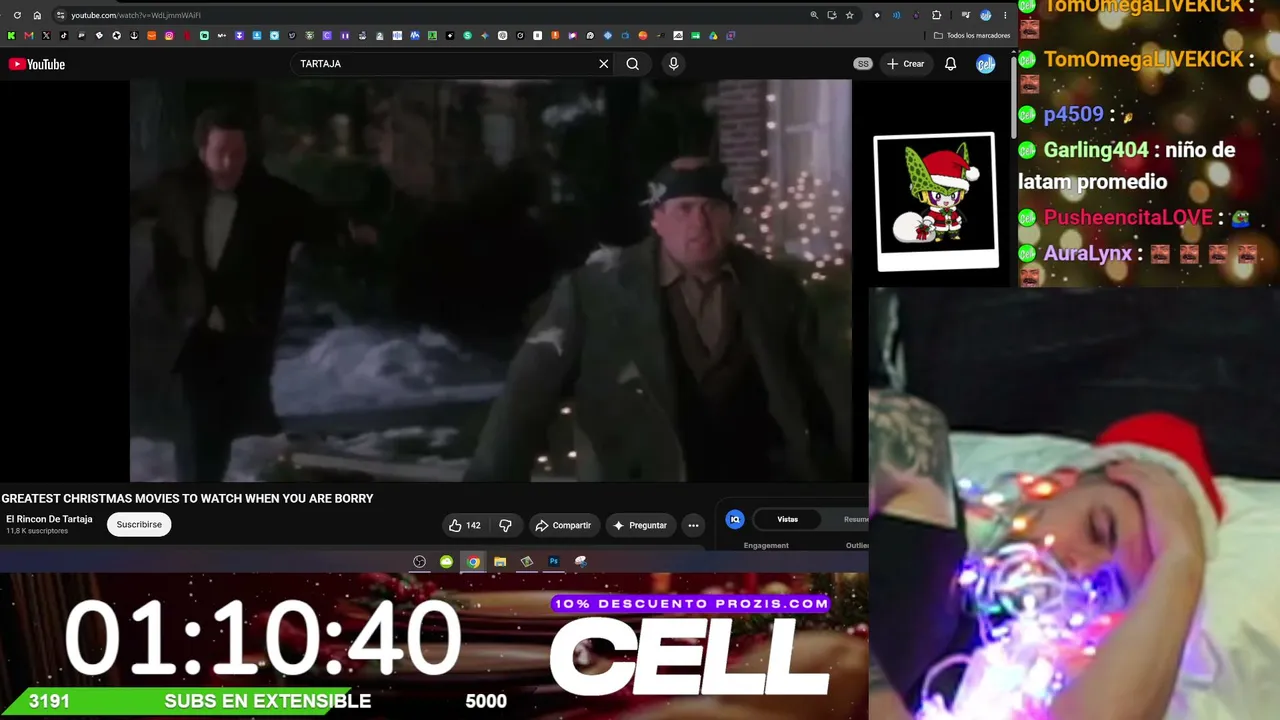Click the blue IQ extension icon

tap(735, 519)
